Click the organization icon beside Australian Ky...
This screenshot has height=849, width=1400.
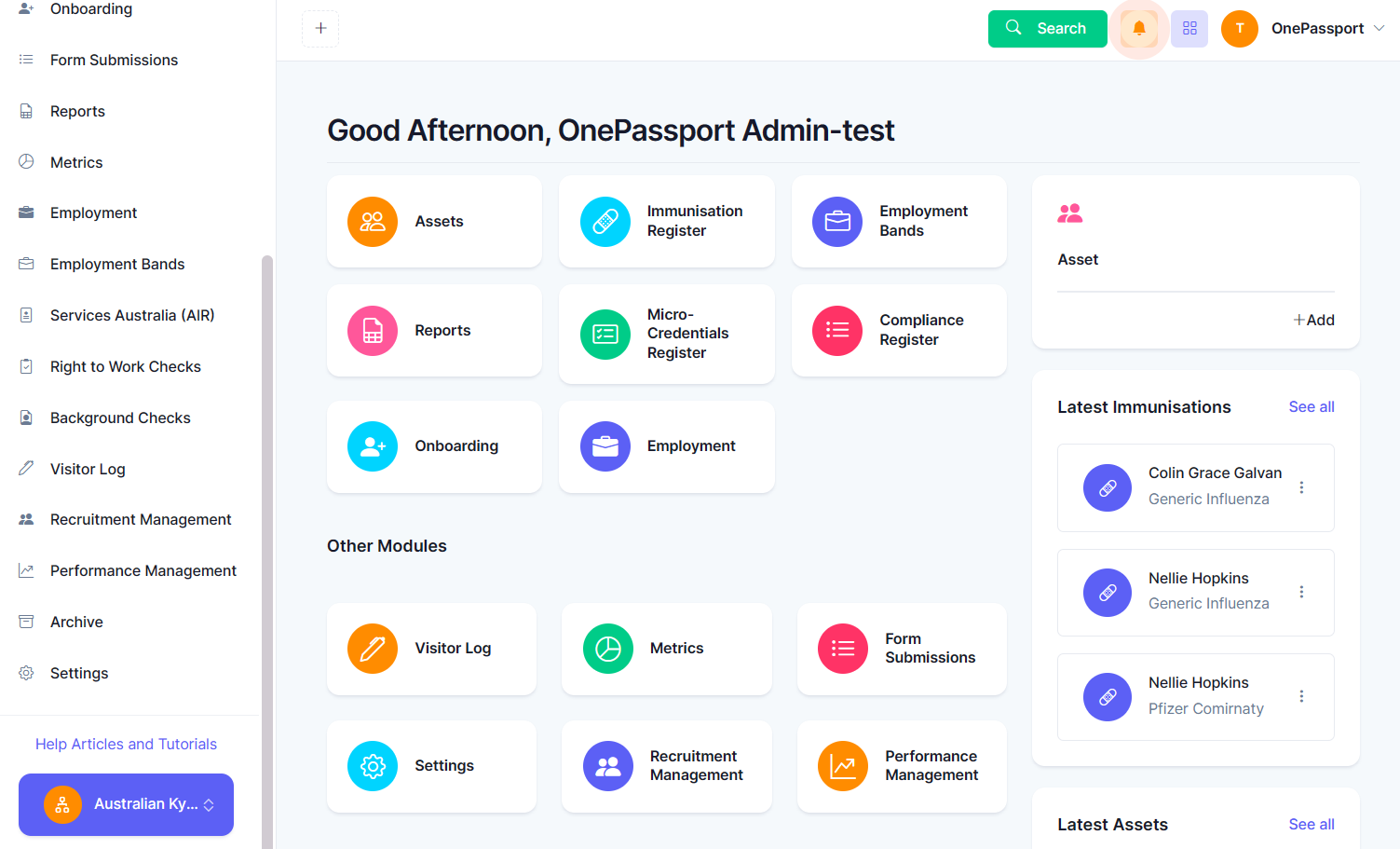click(x=62, y=804)
